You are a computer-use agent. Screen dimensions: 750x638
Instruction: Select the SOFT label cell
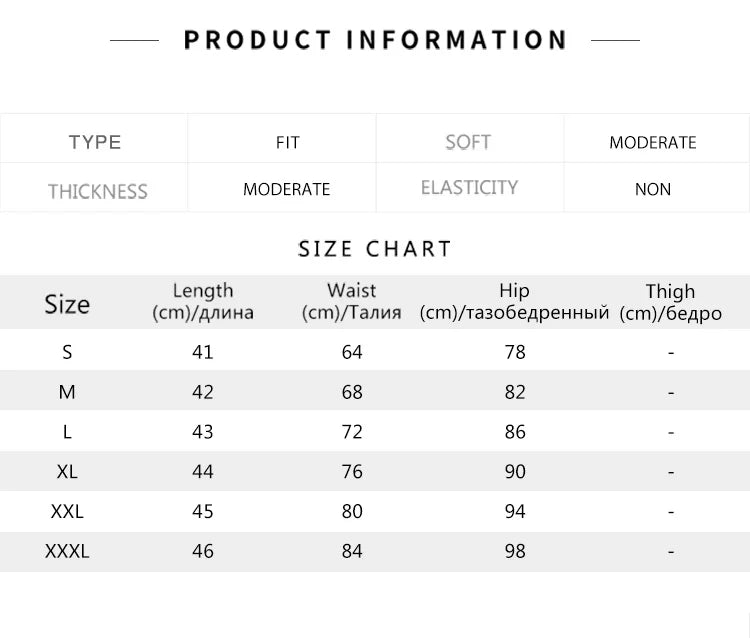point(468,142)
